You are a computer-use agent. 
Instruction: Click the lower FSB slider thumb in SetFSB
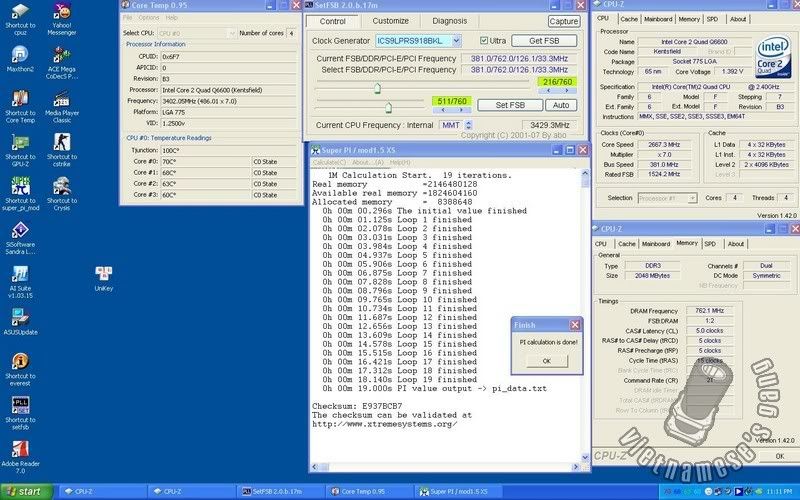388,107
